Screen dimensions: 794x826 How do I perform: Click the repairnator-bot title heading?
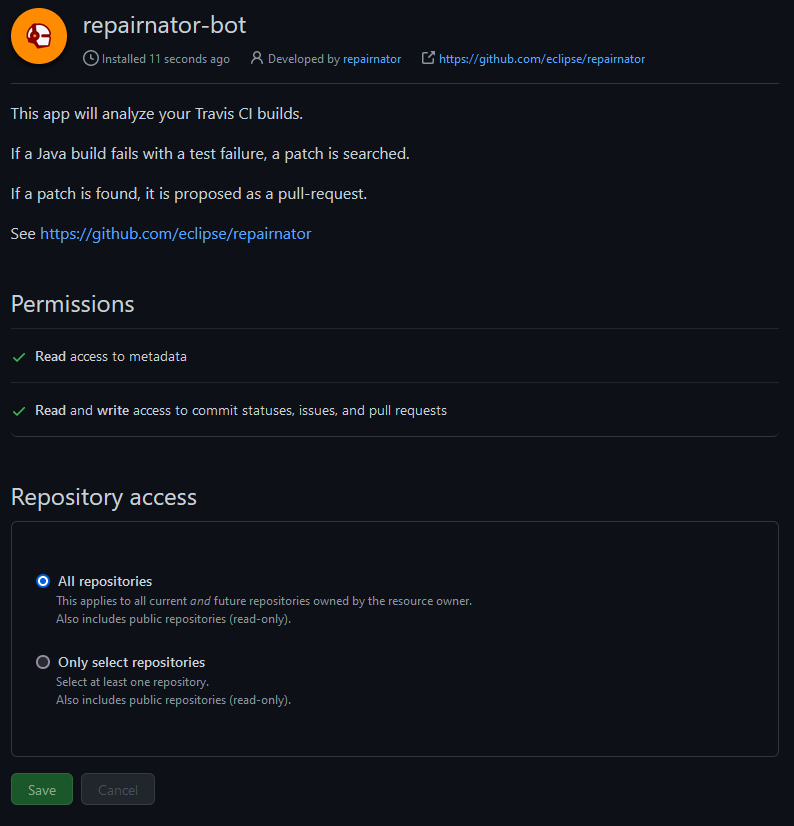(164, 25)
